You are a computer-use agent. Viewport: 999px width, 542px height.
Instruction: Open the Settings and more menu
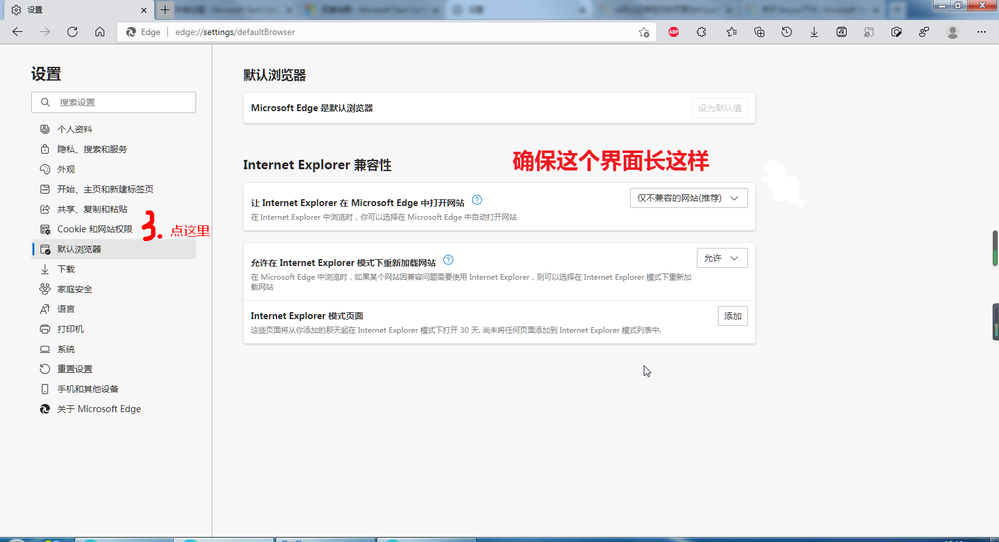coord(981,32)
